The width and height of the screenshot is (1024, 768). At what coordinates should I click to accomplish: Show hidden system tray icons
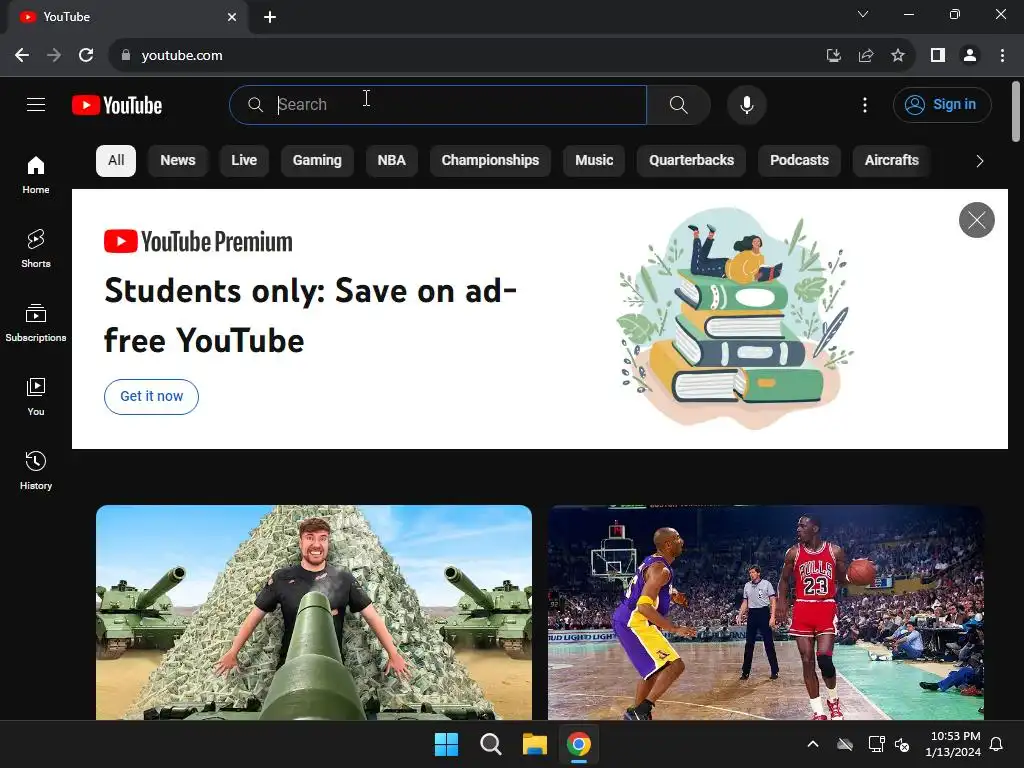(x=812, y=744)
